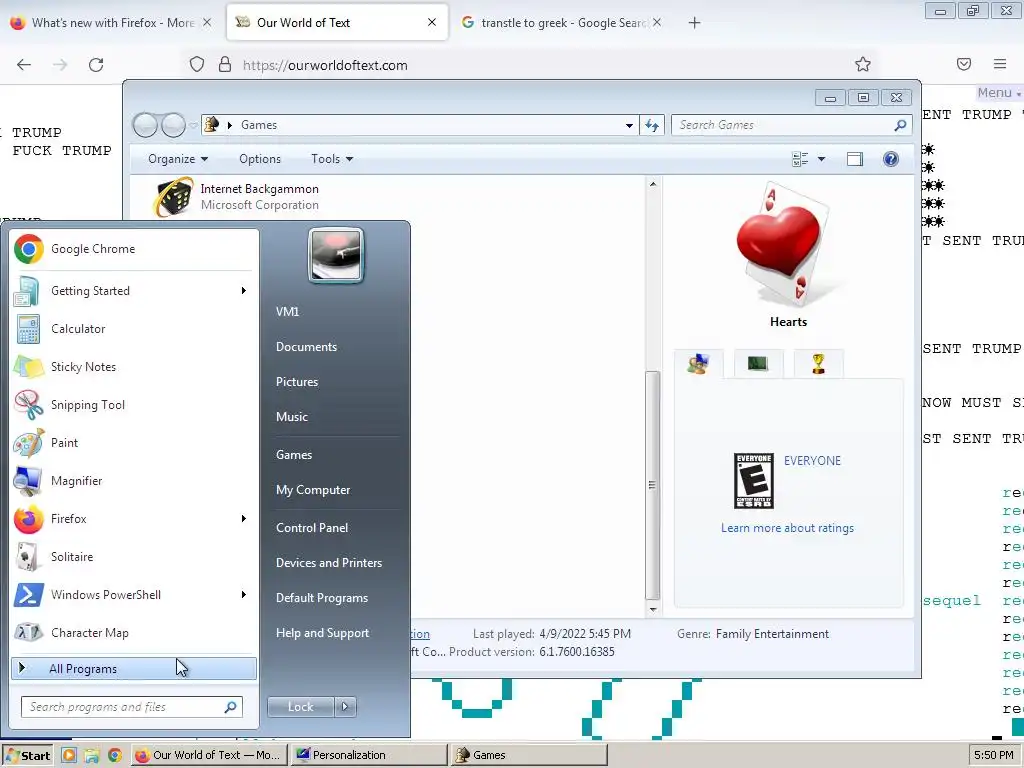This screenshot has height=768, width=1024.
Task: Open Tools dropdown in Games window
Action: point(332,159)
